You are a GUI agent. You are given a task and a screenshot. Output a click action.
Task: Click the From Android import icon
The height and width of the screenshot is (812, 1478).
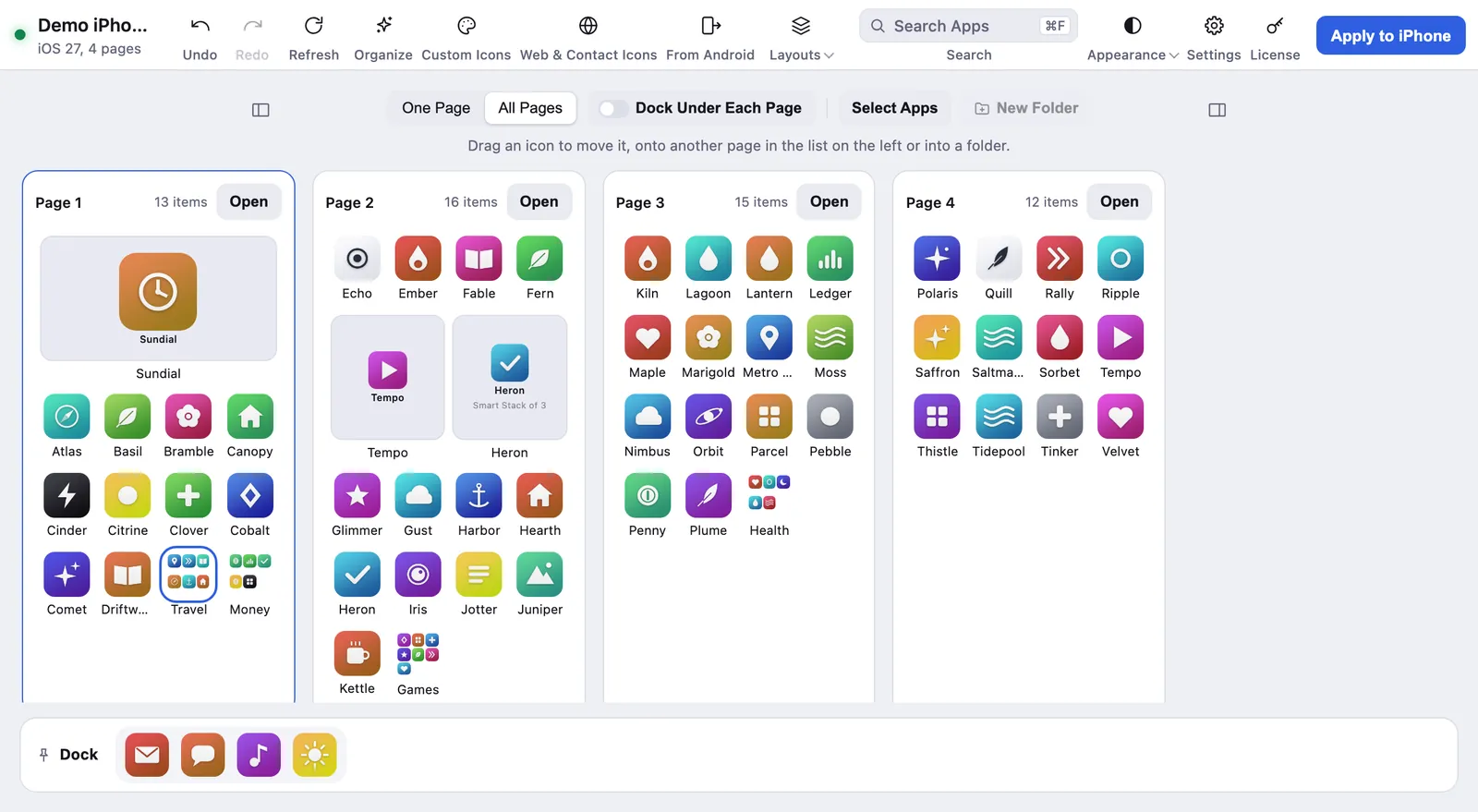(x=710, y=26)
